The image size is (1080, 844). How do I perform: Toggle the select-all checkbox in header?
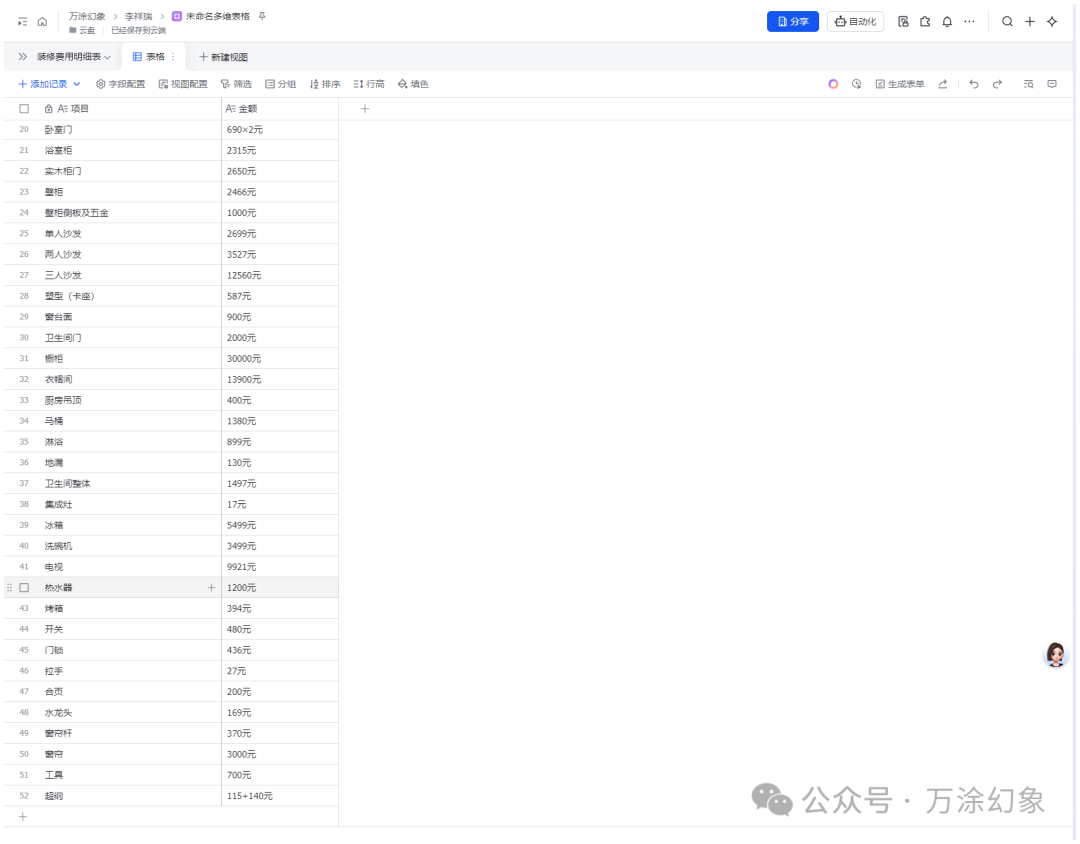24,109
